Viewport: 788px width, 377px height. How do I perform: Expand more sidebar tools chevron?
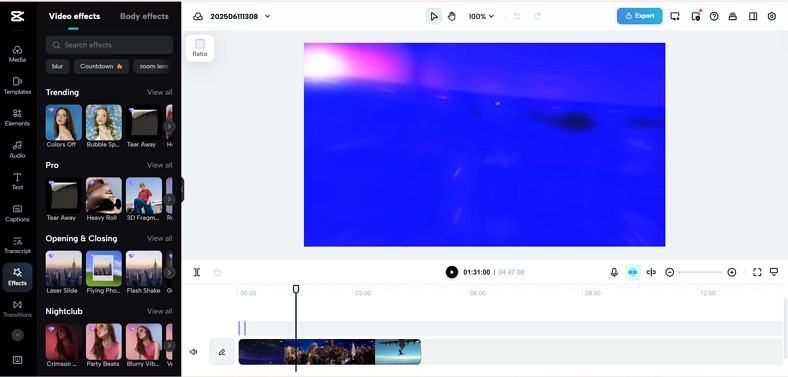18,335
